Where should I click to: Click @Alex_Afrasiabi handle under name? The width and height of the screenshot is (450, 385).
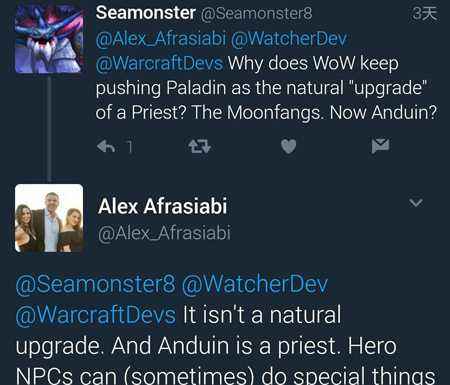[x=164, y=233]
